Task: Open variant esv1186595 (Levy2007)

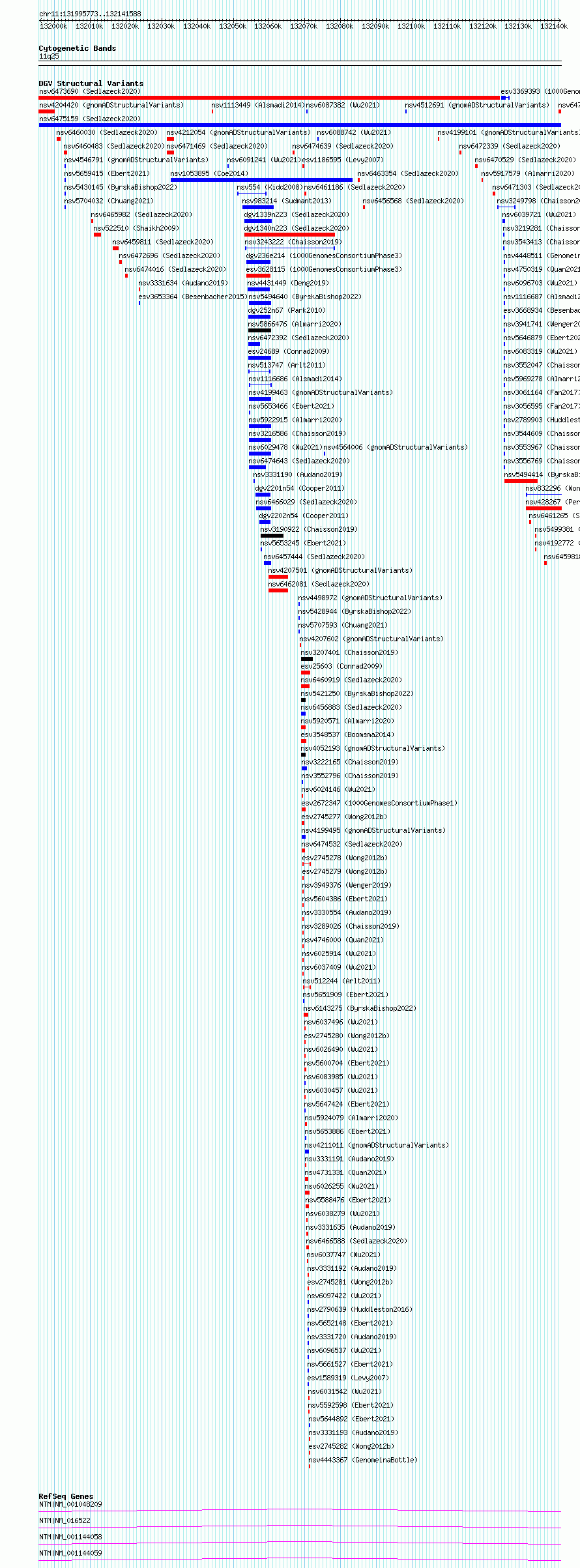Action: (343, 160)
